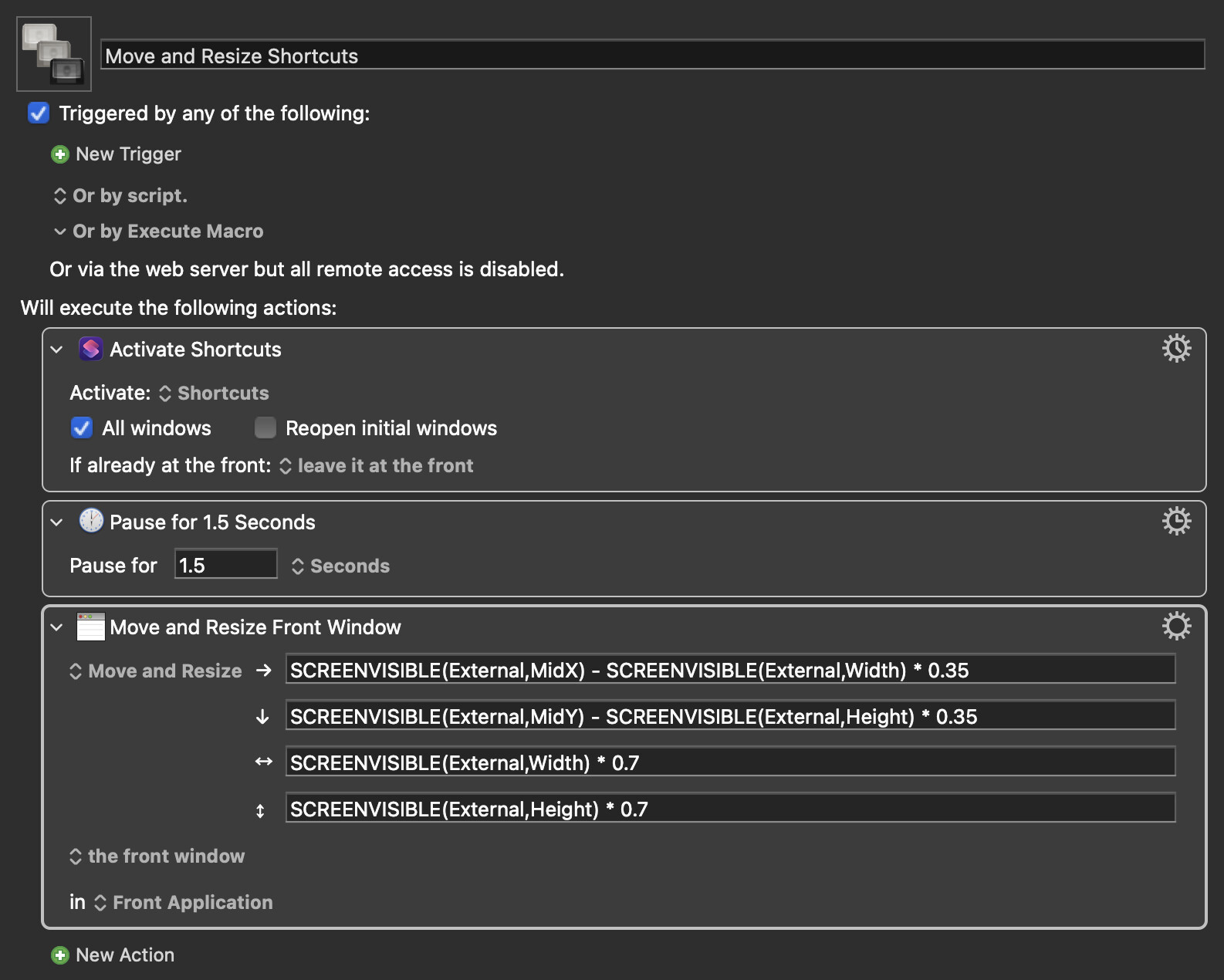Image resolution: width=1224 pixels, height=980 pixels.
Task: Open the Seconds unit dropdown
Action: pyautogui.click(x=340, y=566)
